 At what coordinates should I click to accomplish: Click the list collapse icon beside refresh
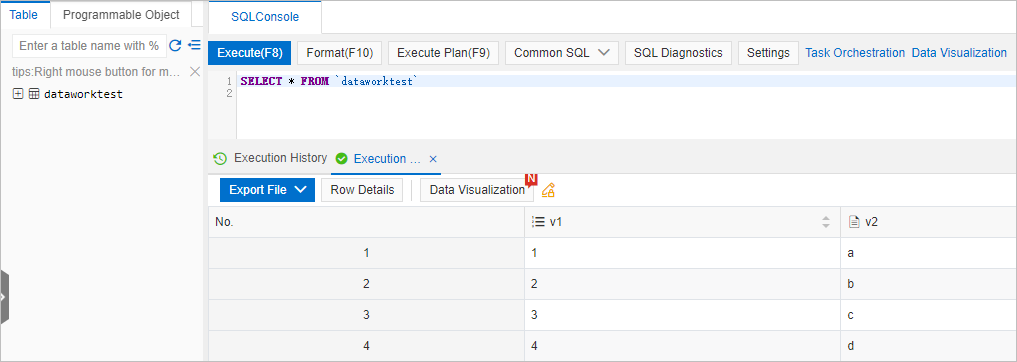(x=194, y=45)
